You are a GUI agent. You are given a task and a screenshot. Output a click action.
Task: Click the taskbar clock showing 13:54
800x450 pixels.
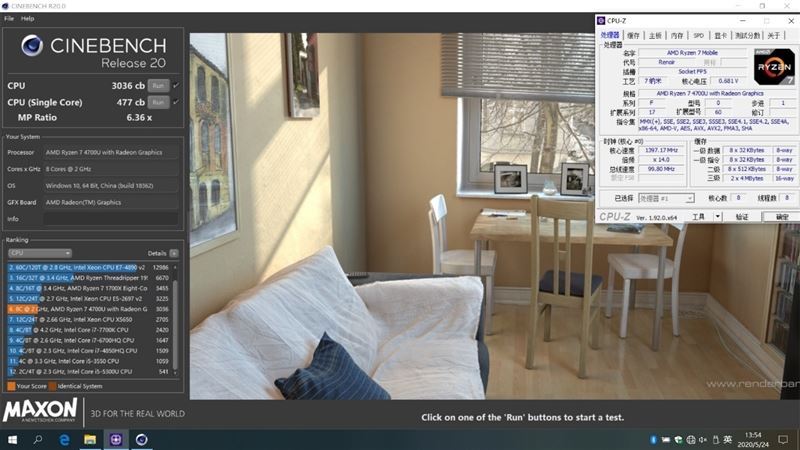[x=753, y=439]
